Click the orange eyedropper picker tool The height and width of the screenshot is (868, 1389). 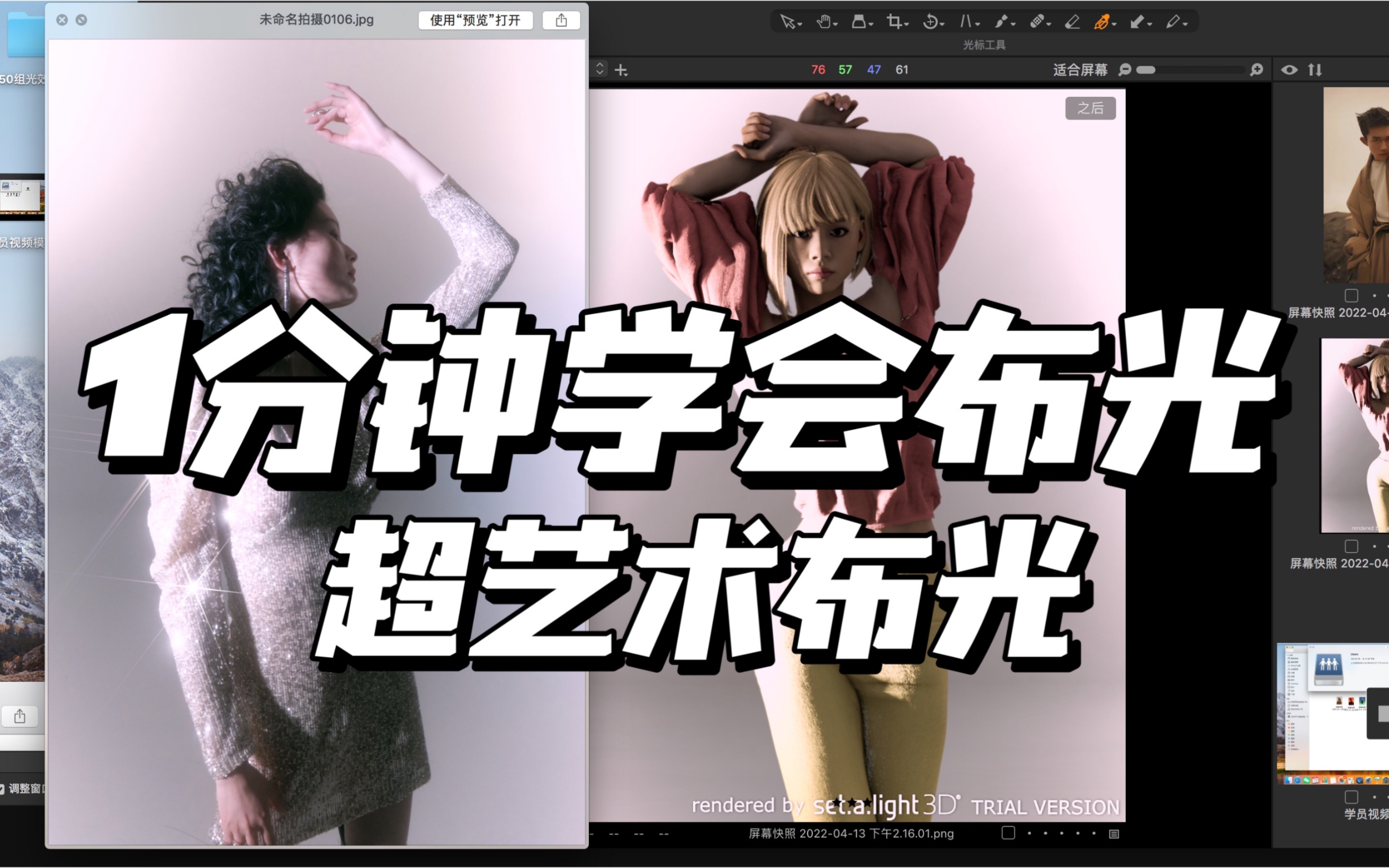click(x=1101, y=22)
